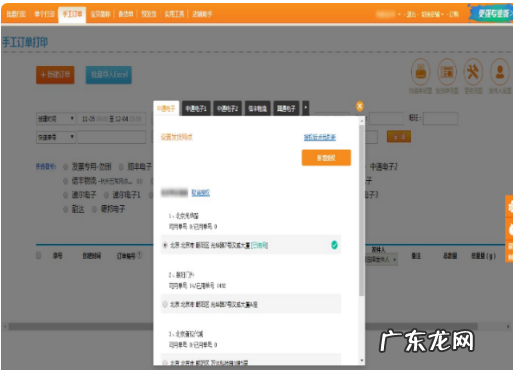Viewport: 513px width, 370px height.
Task: Click the blue link above 新增授权 button
Action: pos(320,137)
